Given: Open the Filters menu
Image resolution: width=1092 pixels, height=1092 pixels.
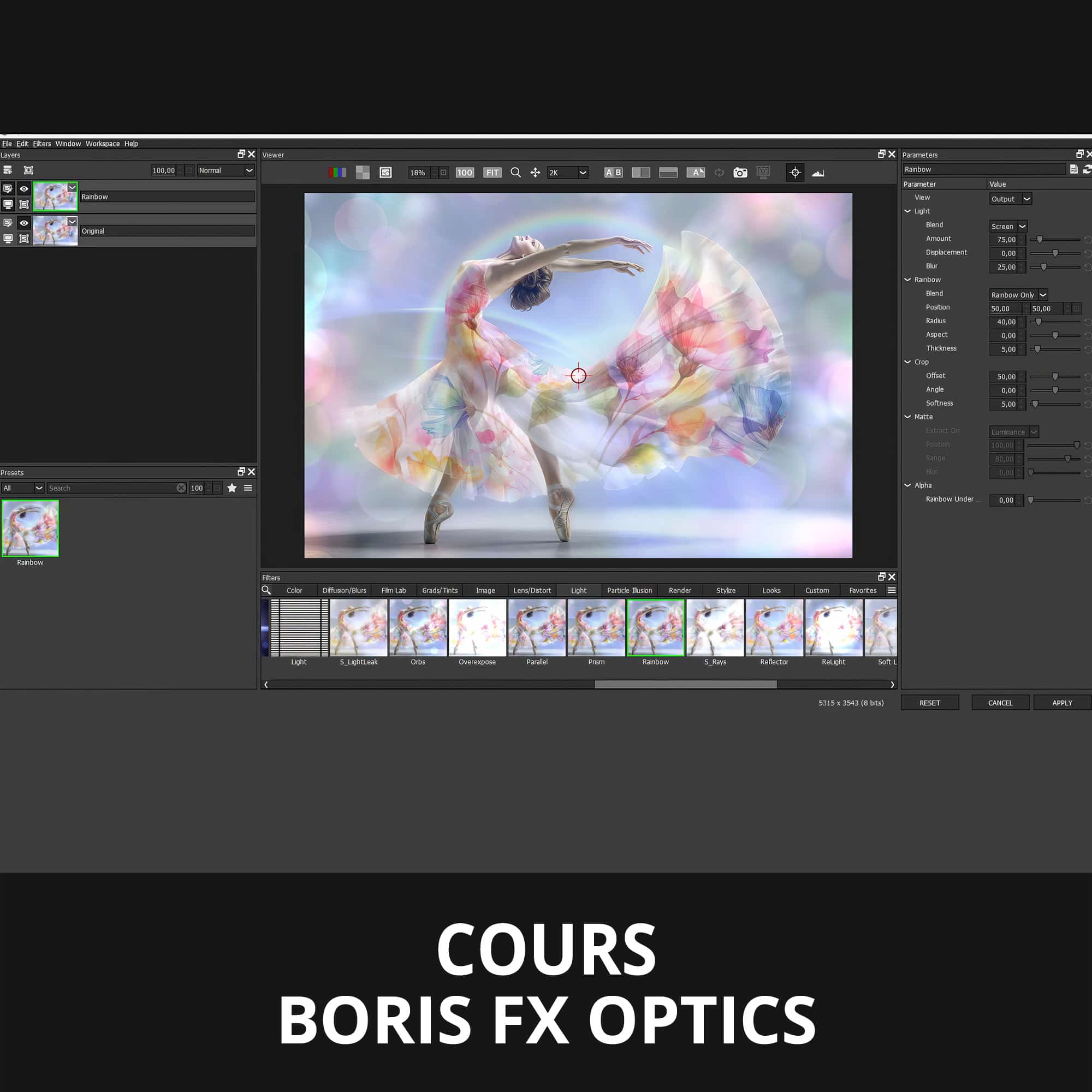Looking at the screenshot, I should click(42, 144).
